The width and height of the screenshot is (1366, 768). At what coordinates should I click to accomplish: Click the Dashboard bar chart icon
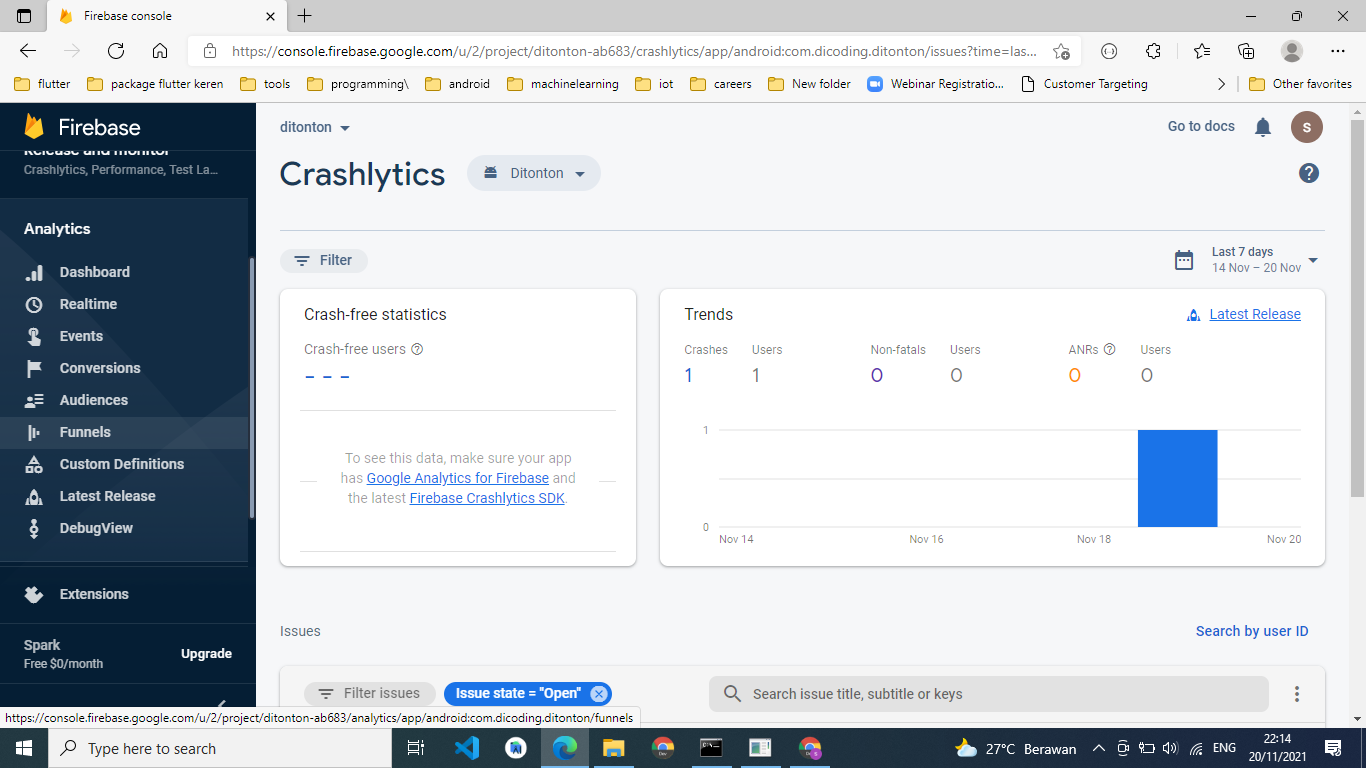[x=34, y=272]
